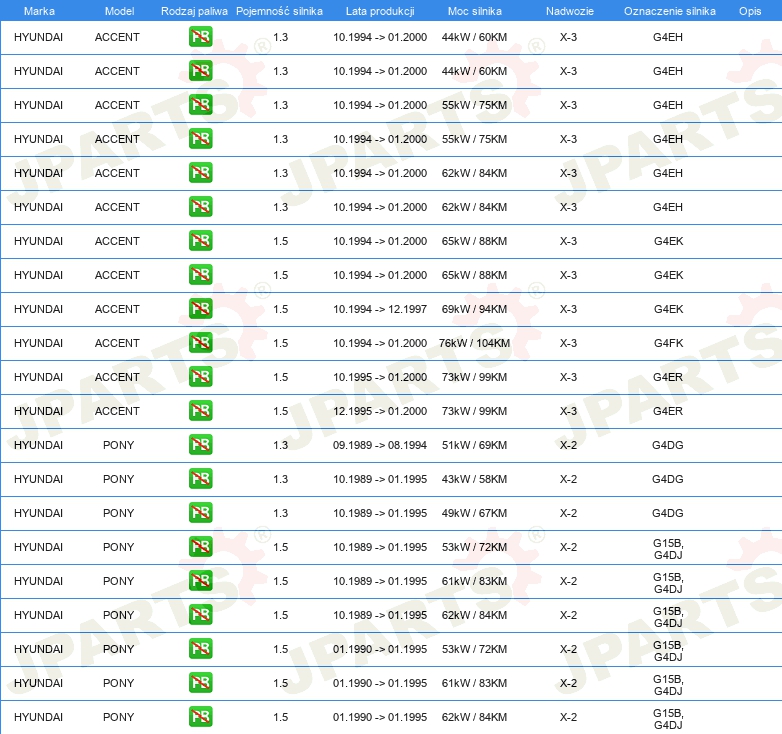Image resolution: width=782 pixels, height=734 pixels.
Task: Click X-2 in the 09.1989 -> 08.1994 row
Action: point(568,445)
